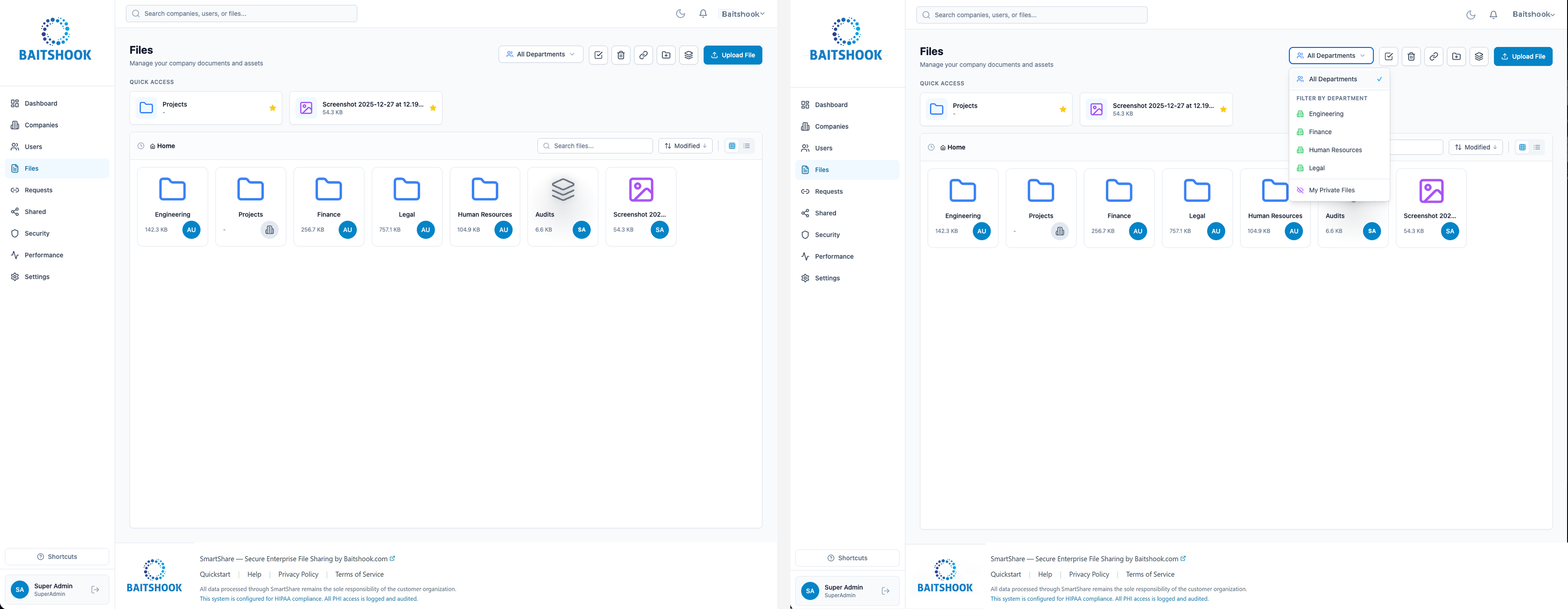The image size is (1568, 609).
Task: Switch to list view in the left screenshot
Action: pos(746,146)
